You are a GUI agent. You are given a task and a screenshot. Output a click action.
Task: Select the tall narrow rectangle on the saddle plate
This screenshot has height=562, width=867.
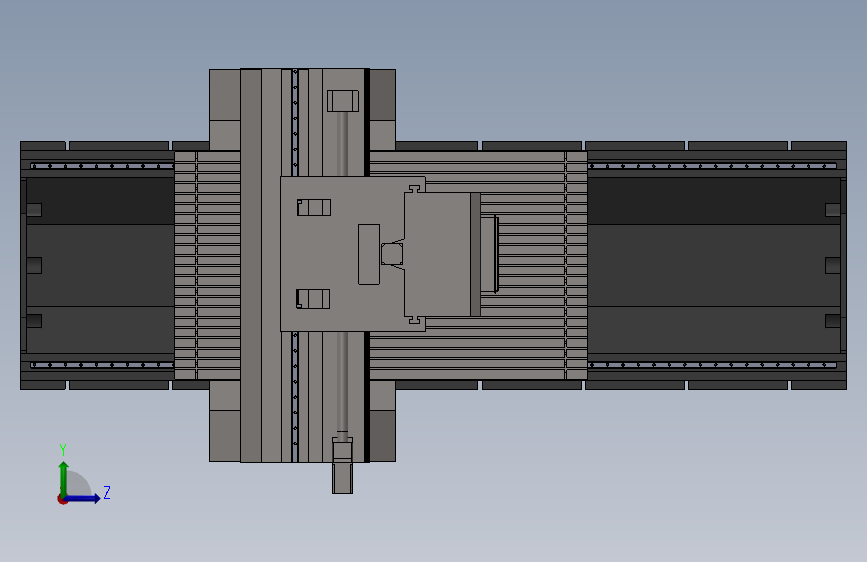coord(369,254)
